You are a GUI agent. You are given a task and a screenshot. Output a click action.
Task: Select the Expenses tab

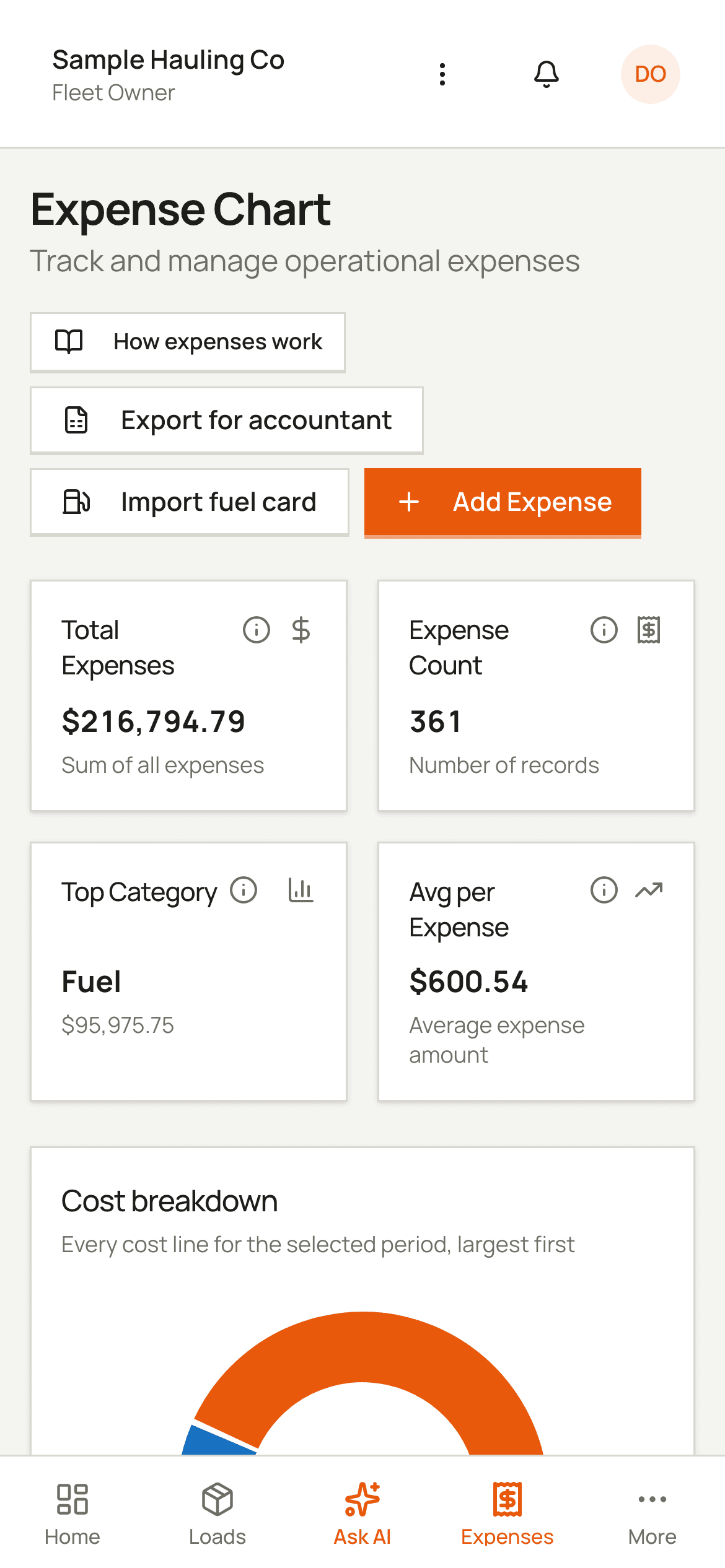[x=507, y=1514]
